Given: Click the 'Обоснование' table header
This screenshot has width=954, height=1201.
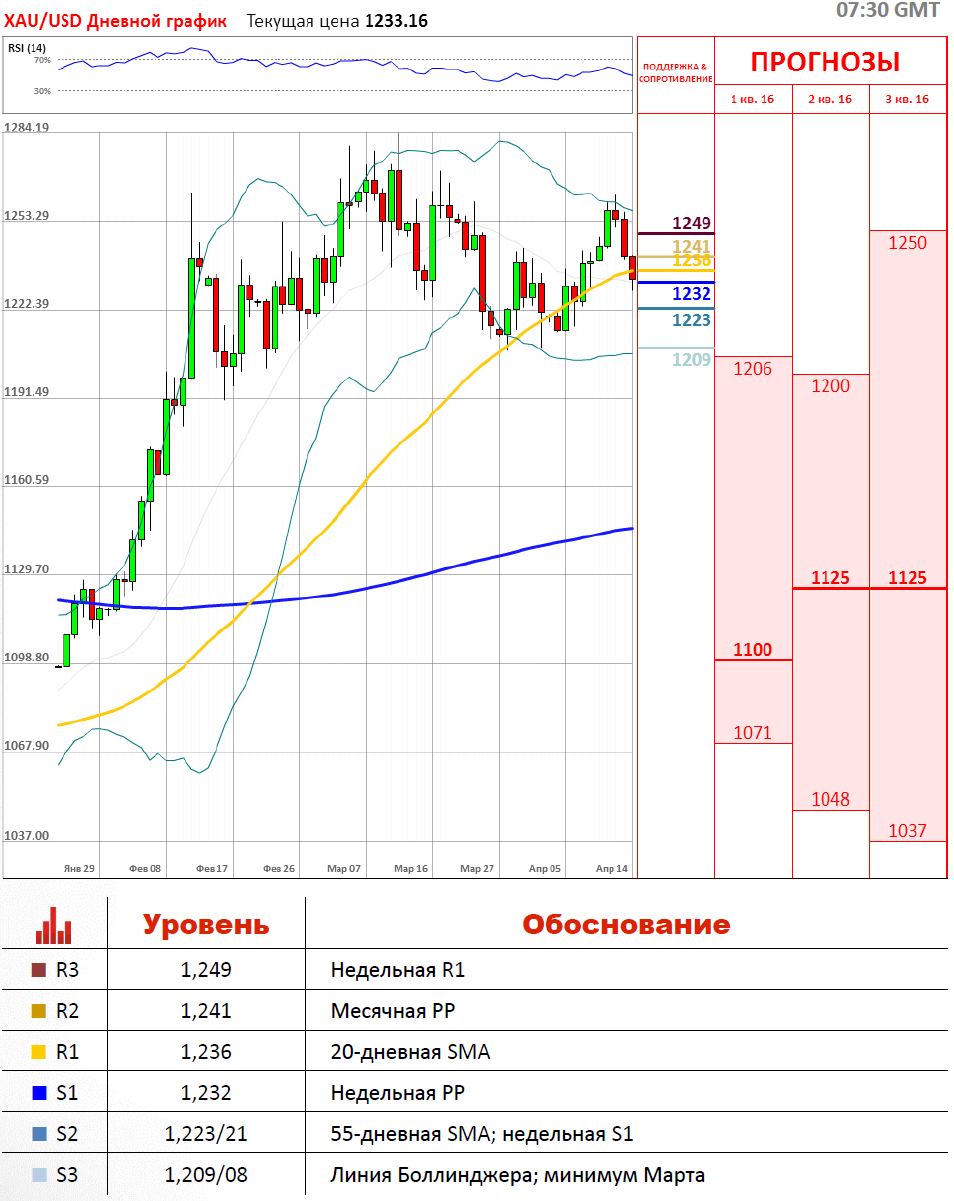Looking at the screenshot, I should point(626,925).
